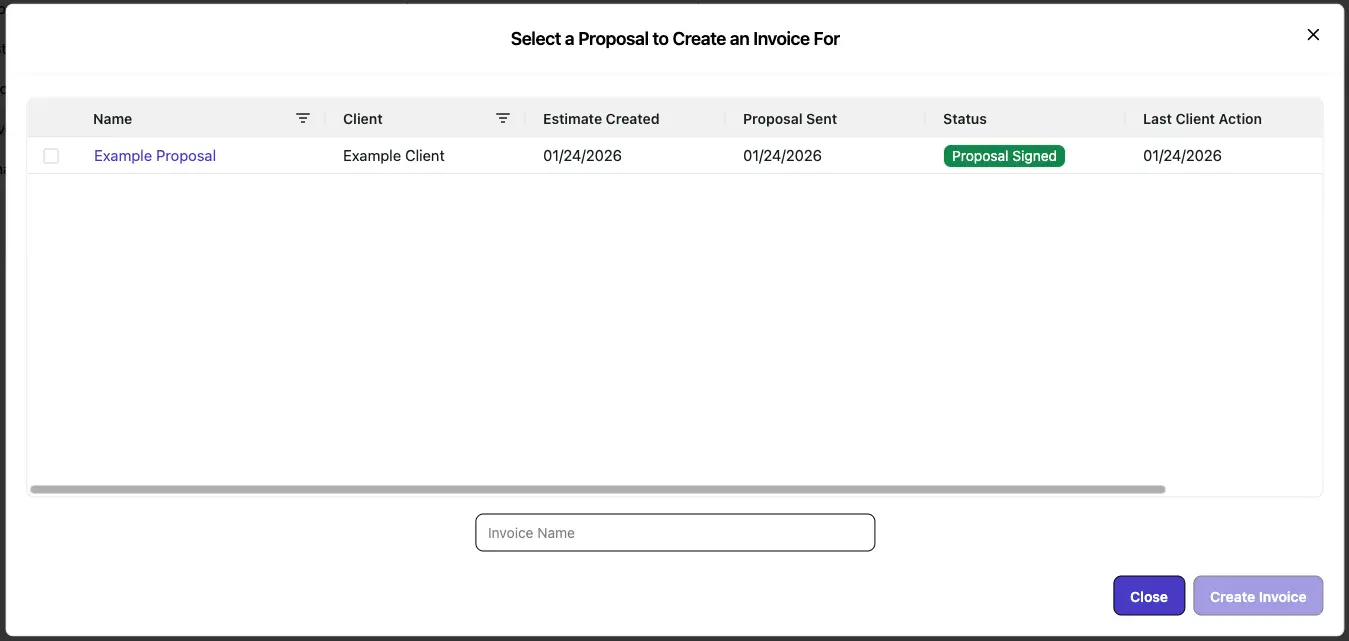Open the filter for the Client column
The image size is (1349, 641).
(503, 118)
